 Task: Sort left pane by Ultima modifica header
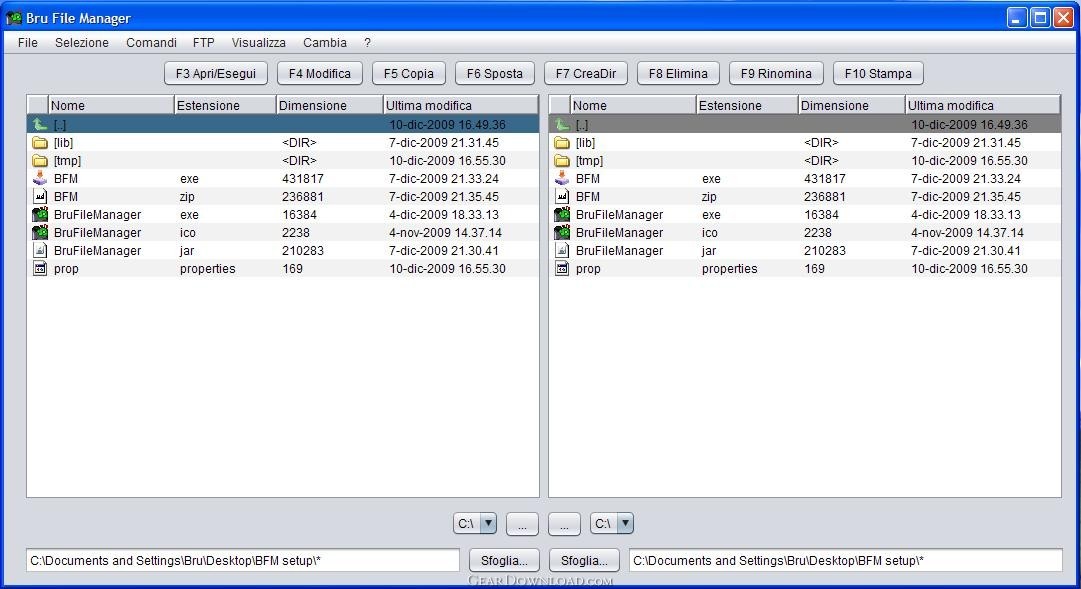pos(461,106)
